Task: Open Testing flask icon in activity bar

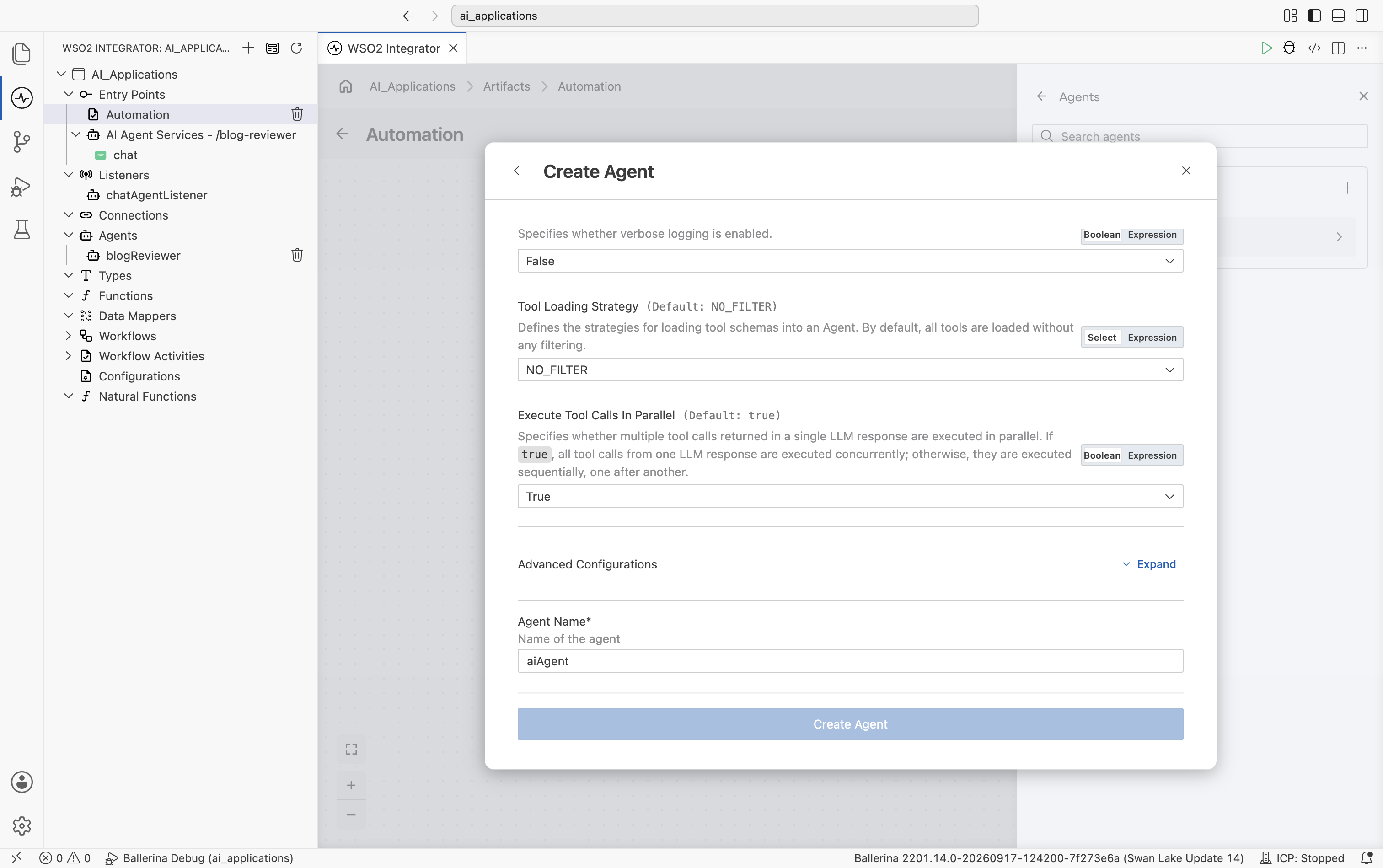Action: click(x=22, y=230)
